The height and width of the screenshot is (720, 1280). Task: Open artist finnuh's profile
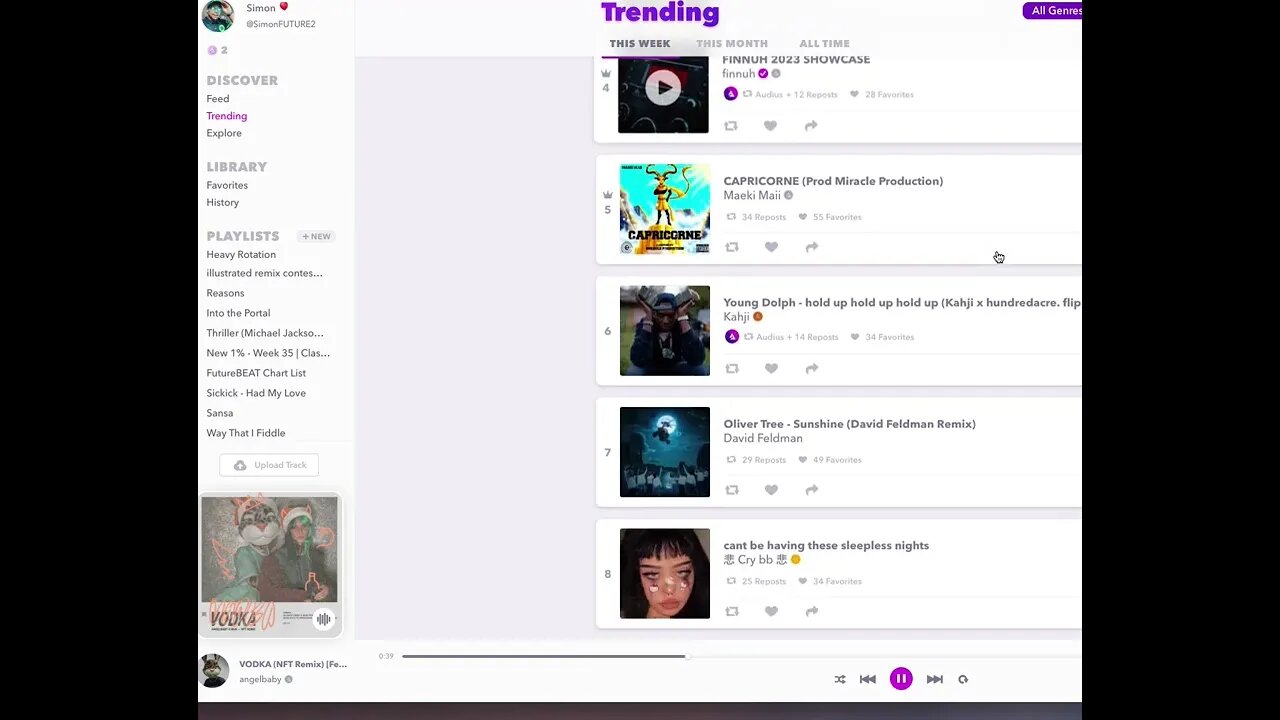(x=739, y=74)
